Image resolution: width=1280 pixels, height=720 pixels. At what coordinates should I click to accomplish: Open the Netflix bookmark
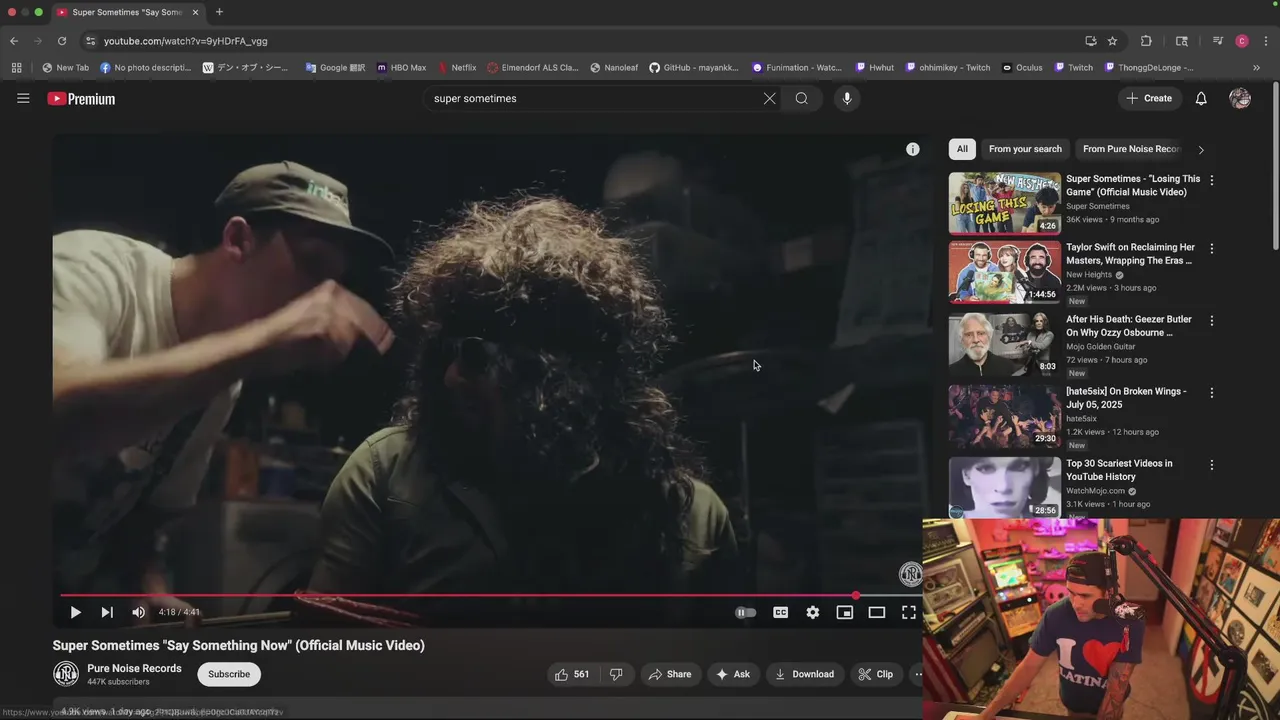[457, 68]
